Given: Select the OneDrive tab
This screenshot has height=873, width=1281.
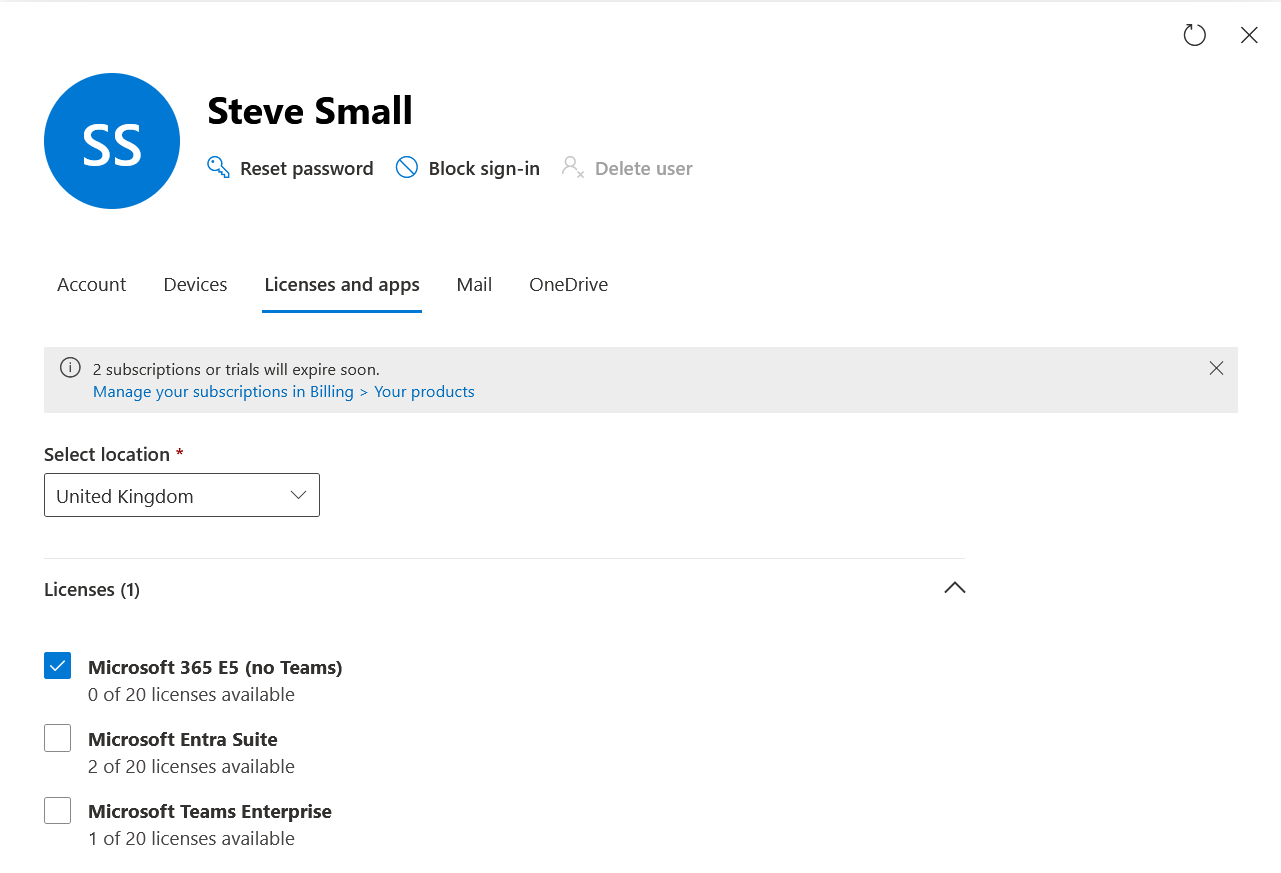Looking at the screenshot, I should (x=568, y=285).
